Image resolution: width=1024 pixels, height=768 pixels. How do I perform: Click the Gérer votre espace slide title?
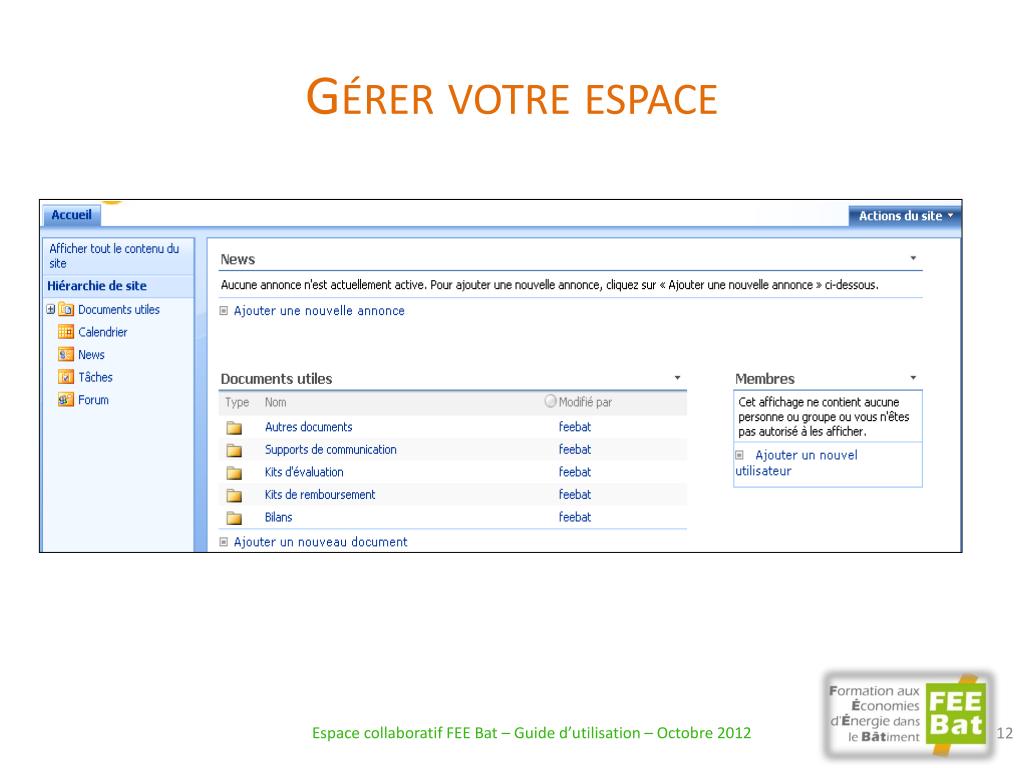[x=512, y=98]
